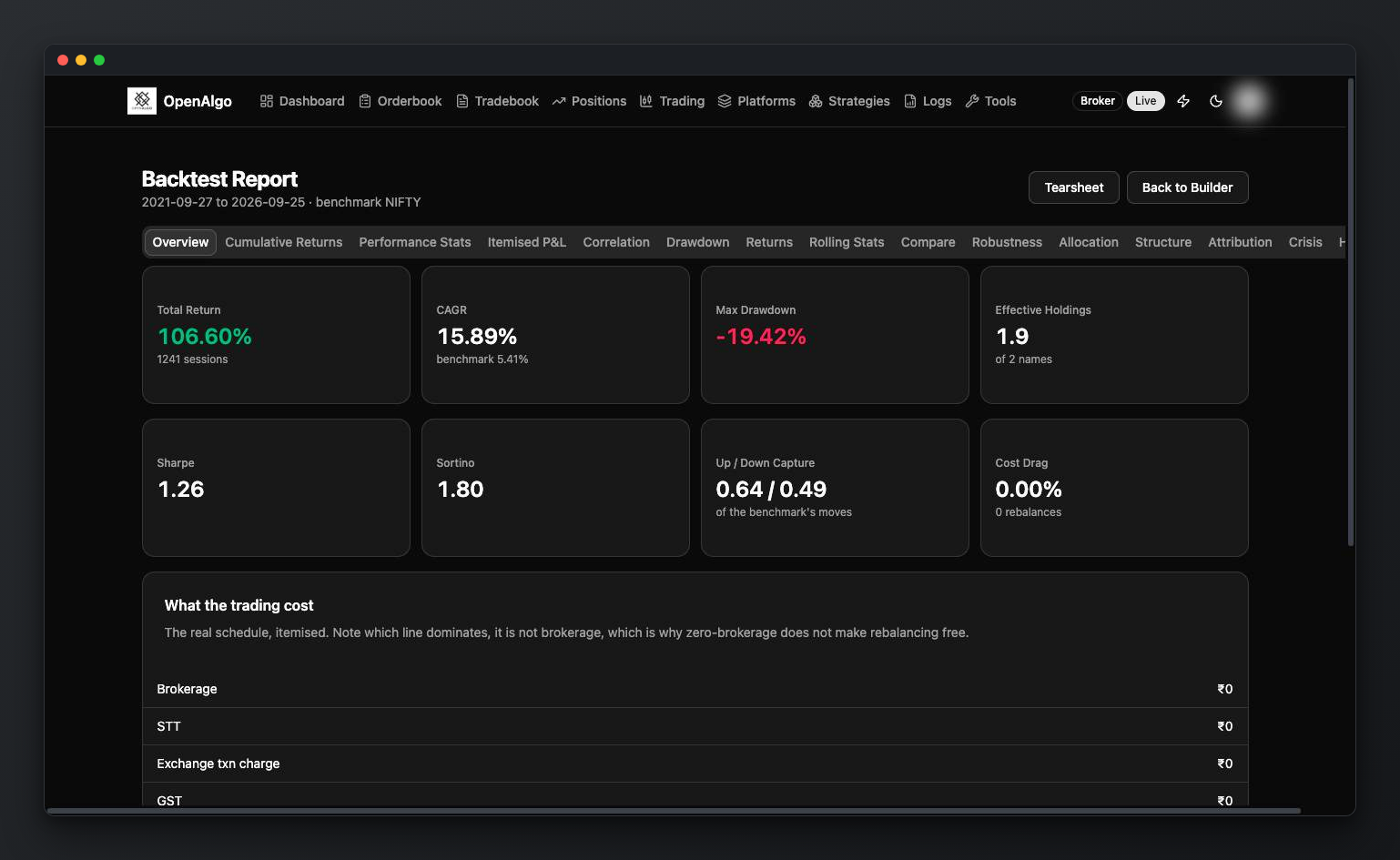The width and height of the screenshot is (1400, 860).
Task: Switch to Rolling Stats tab
Action: [x=847, y=242]
